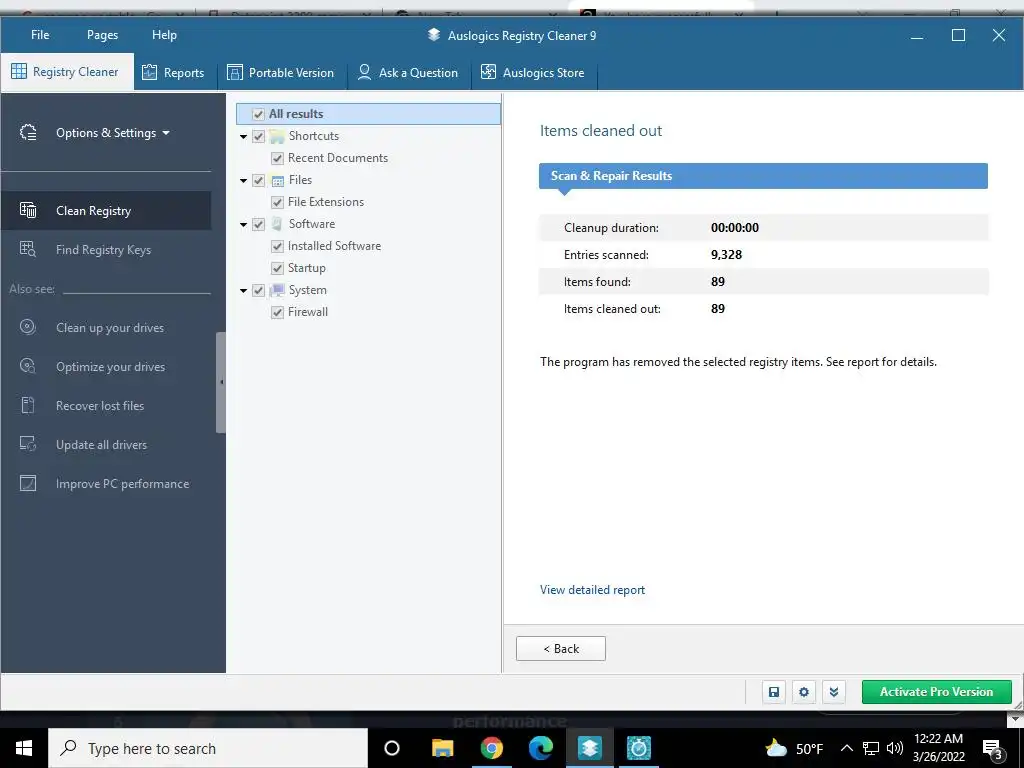Show hidden system tray icons
This screenshot has width=1024, height=768.
846,748
